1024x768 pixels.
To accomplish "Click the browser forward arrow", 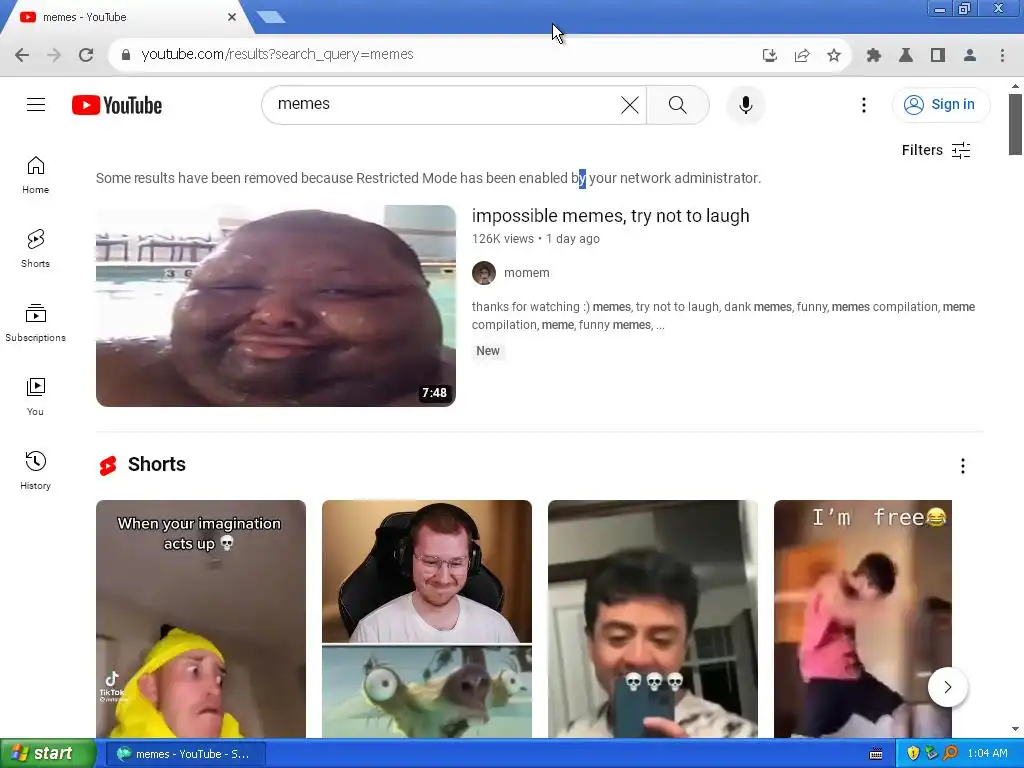I will coord(54,55).
